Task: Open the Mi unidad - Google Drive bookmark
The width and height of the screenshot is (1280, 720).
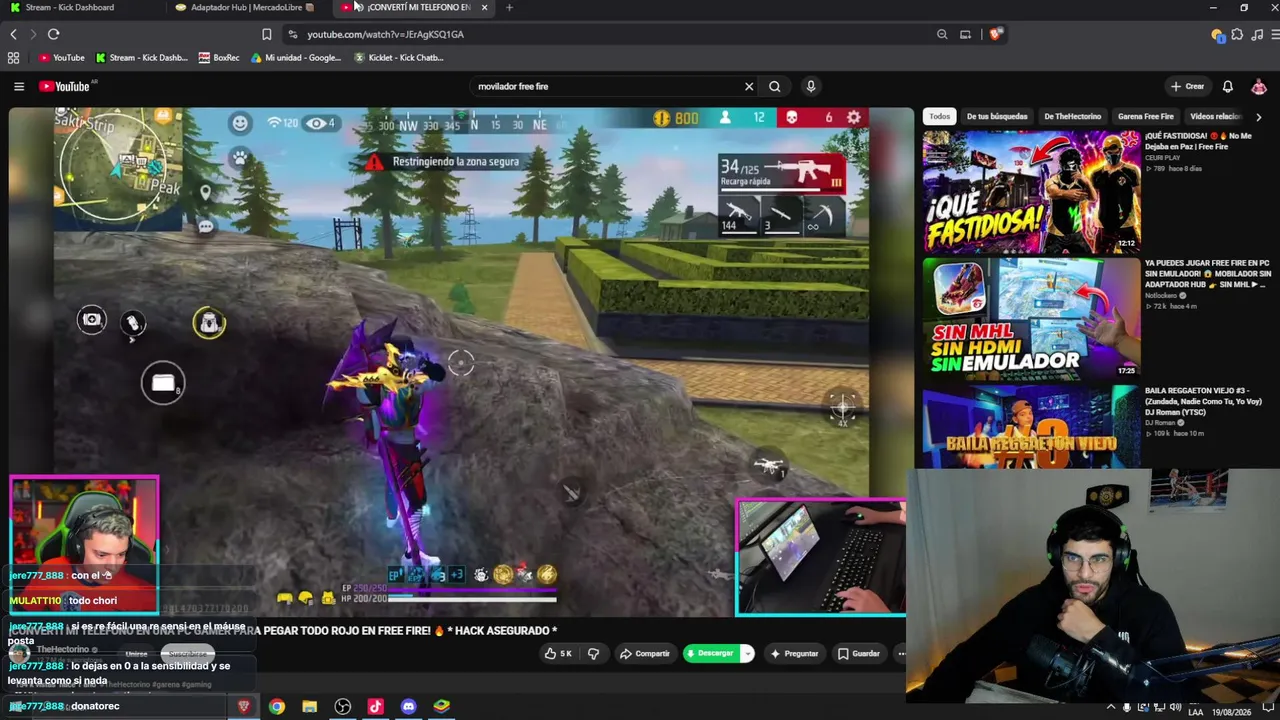Action: click(296, 58)
